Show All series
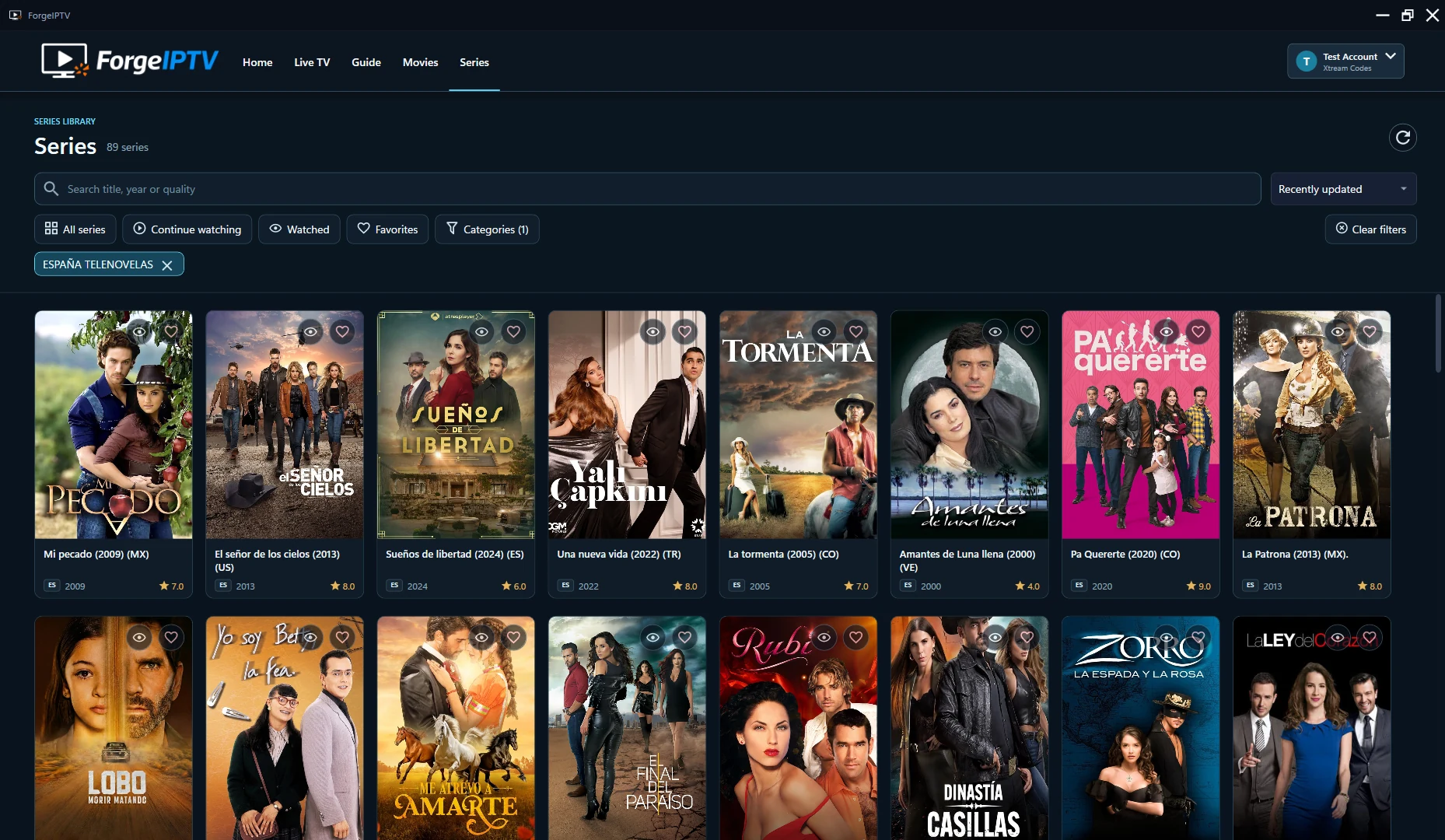This screenshot has height=840, width=1445. (x=75, y=229)
